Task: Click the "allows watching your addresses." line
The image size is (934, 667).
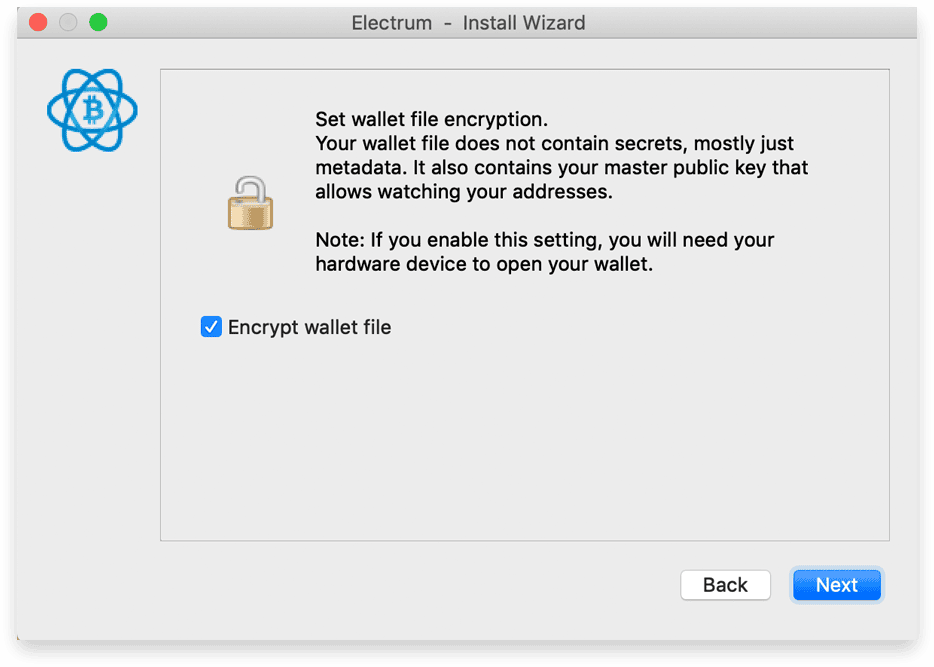Action: click(x=463, y=192)
